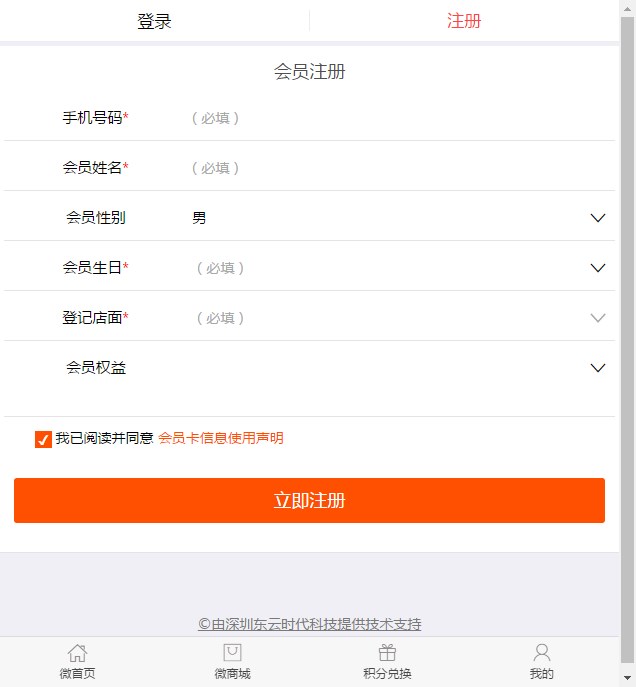Click the vertical scrollbar thumb
This screenshot has height=687, width=636.
(x=628, y=340)
